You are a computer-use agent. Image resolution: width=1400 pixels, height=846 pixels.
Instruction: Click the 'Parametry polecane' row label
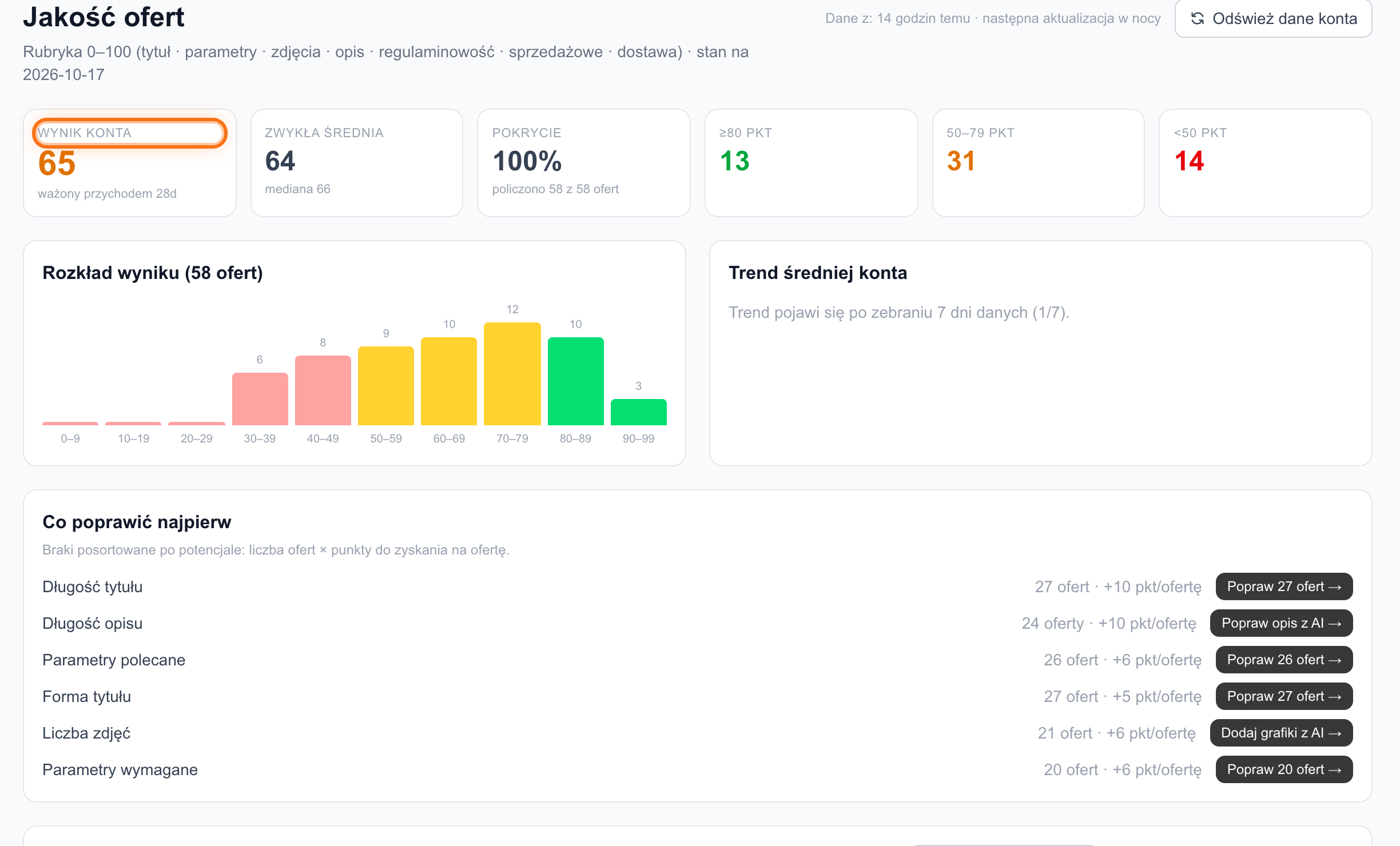point(114,660)
